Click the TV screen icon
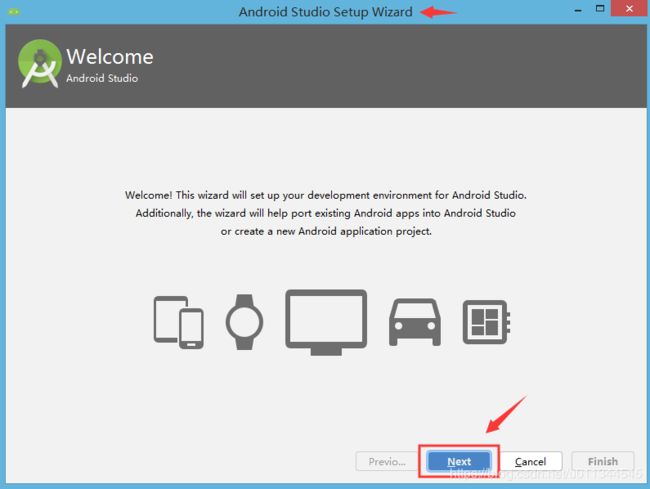Screen dimensions: 650x489 pyautogui.click(x=326, y=322)
